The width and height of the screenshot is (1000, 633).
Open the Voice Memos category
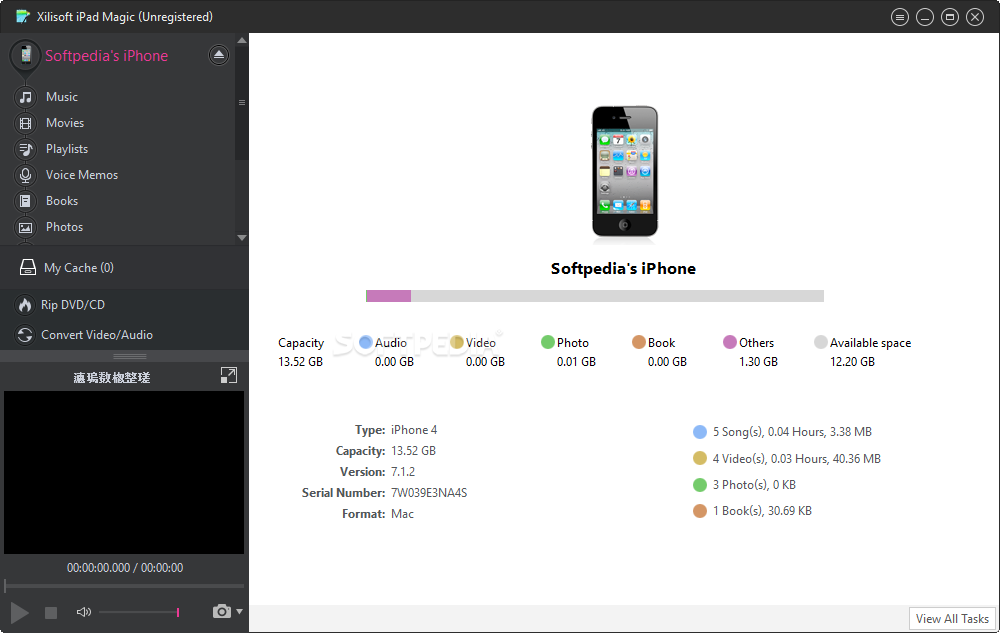[82, 175]
